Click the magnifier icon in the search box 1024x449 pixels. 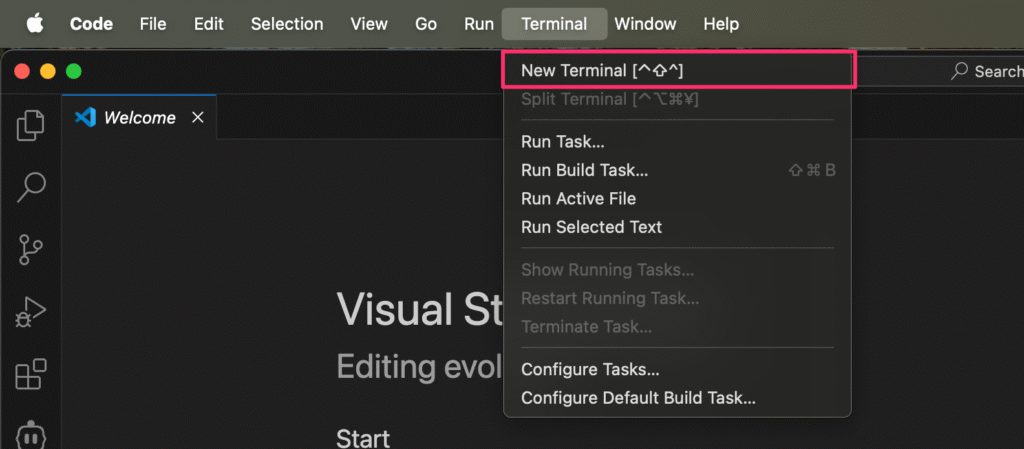point(959,71)
